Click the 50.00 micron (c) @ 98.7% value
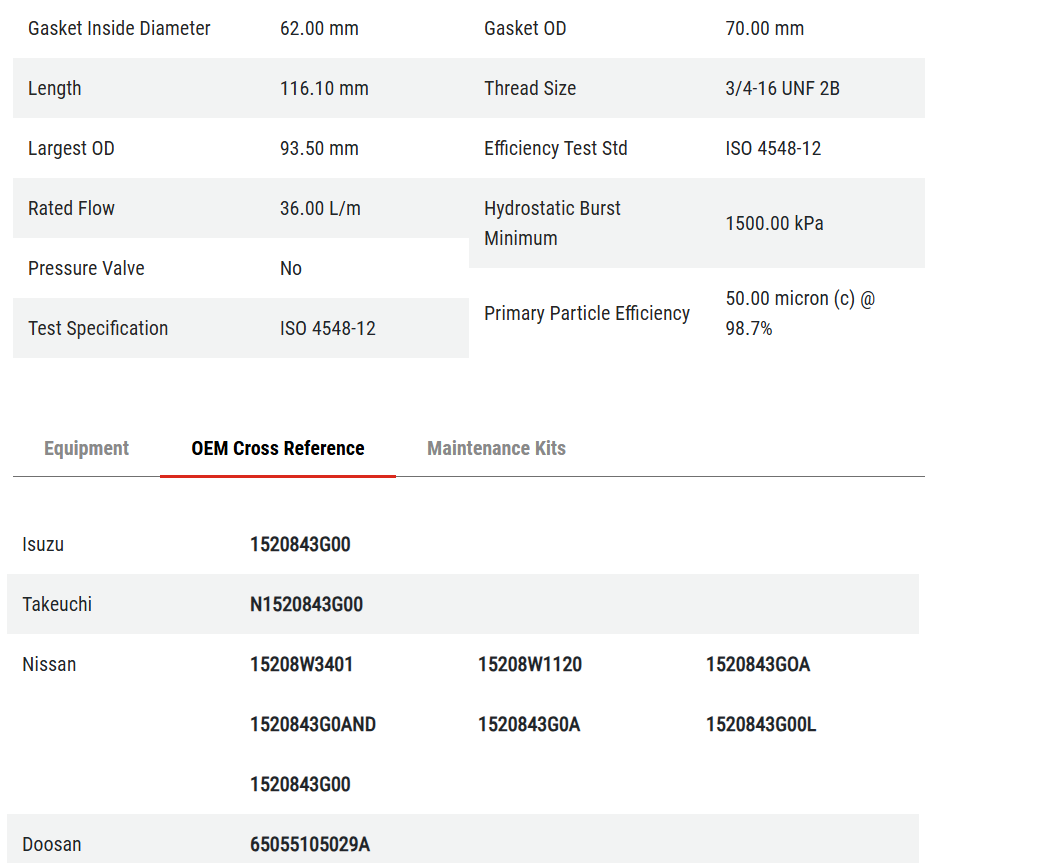 [800, 313]
